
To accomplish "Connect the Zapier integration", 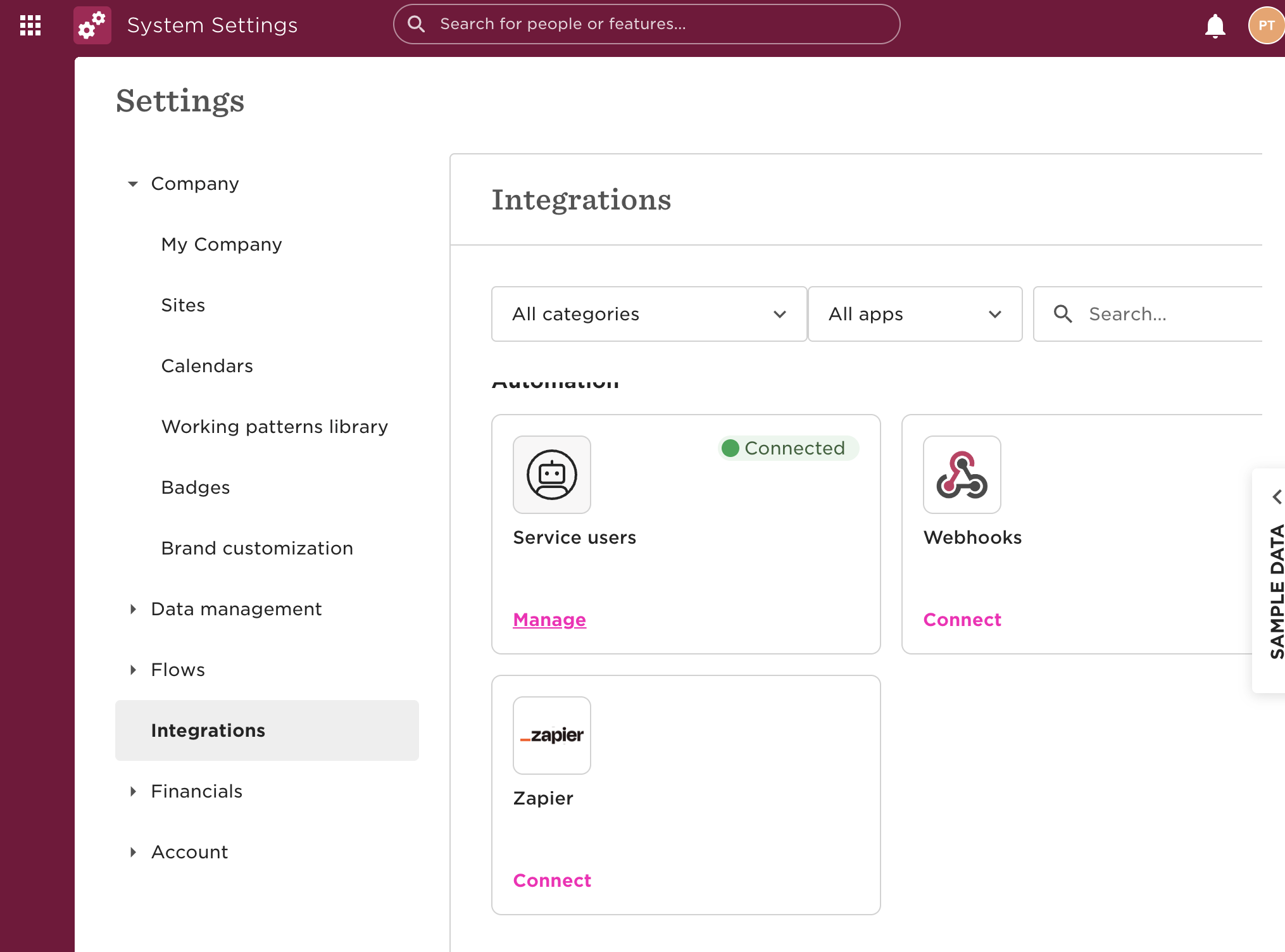I will (551, 880).
